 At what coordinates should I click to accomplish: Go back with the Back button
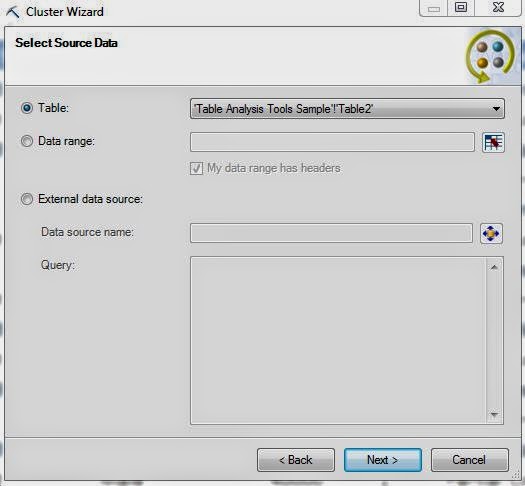pos(296,460)
